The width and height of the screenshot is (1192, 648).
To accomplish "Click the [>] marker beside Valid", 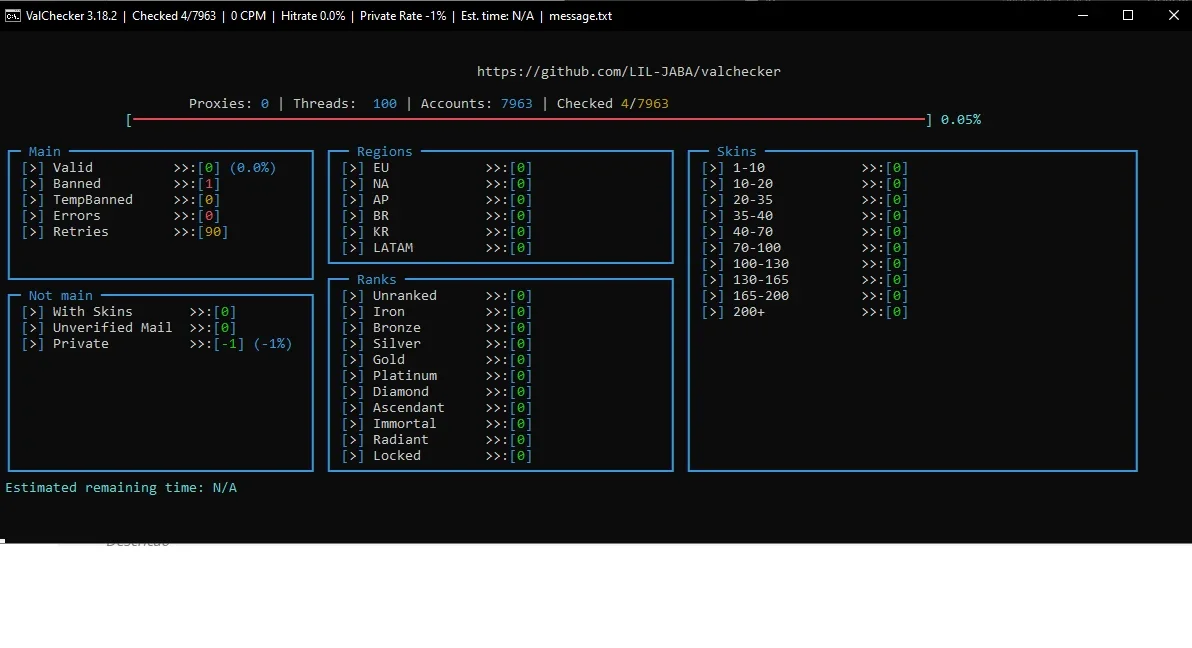I will (33, 167).
